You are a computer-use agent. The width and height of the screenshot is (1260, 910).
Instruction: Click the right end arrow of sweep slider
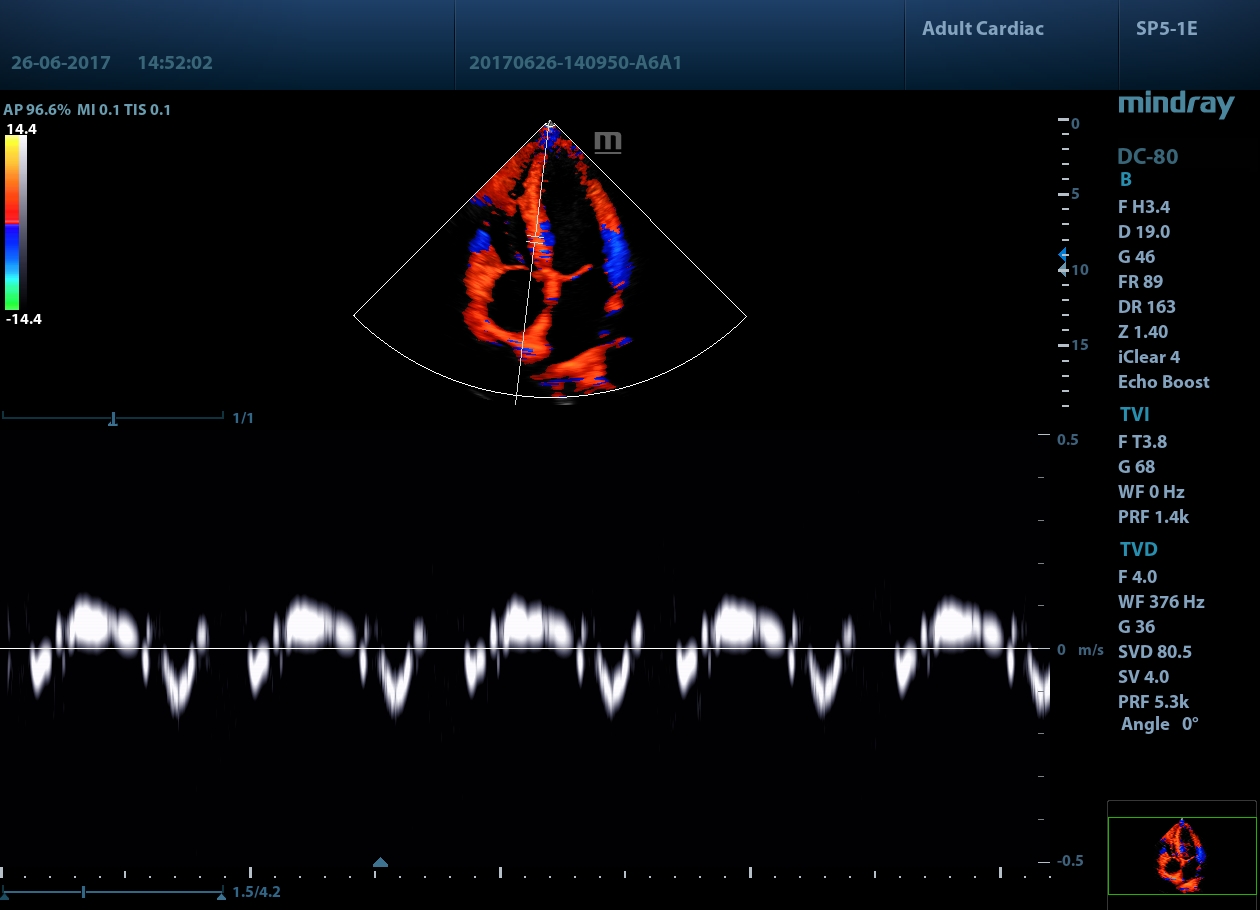click(221, 894)
